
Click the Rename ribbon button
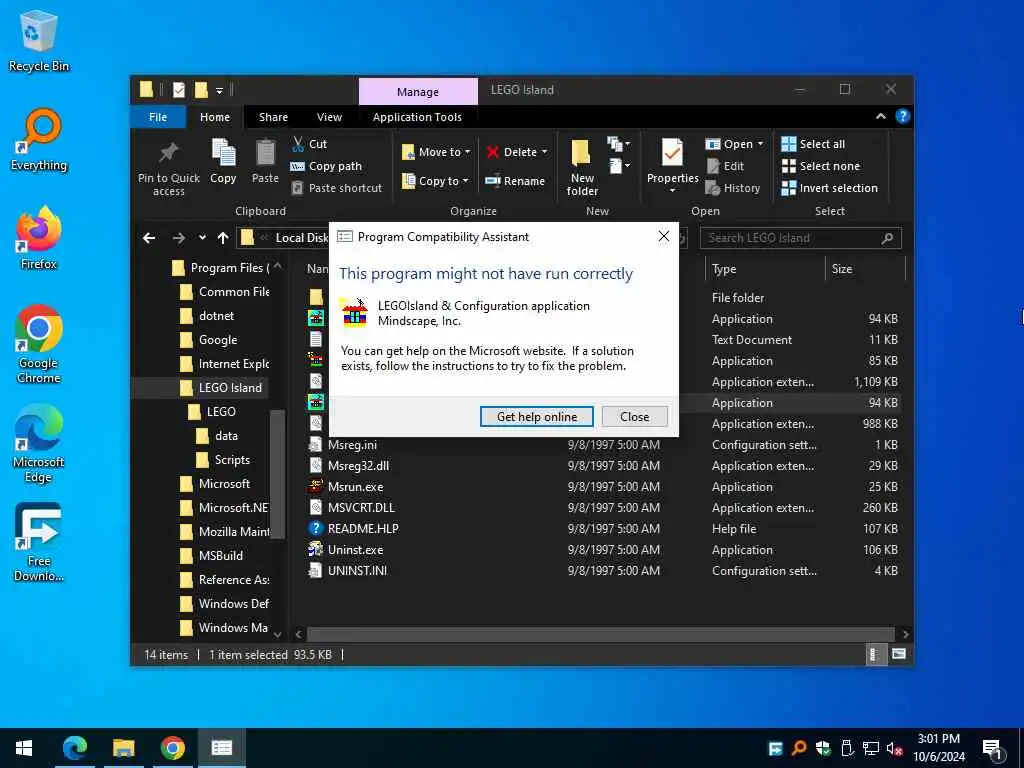(x=515, y=181)
